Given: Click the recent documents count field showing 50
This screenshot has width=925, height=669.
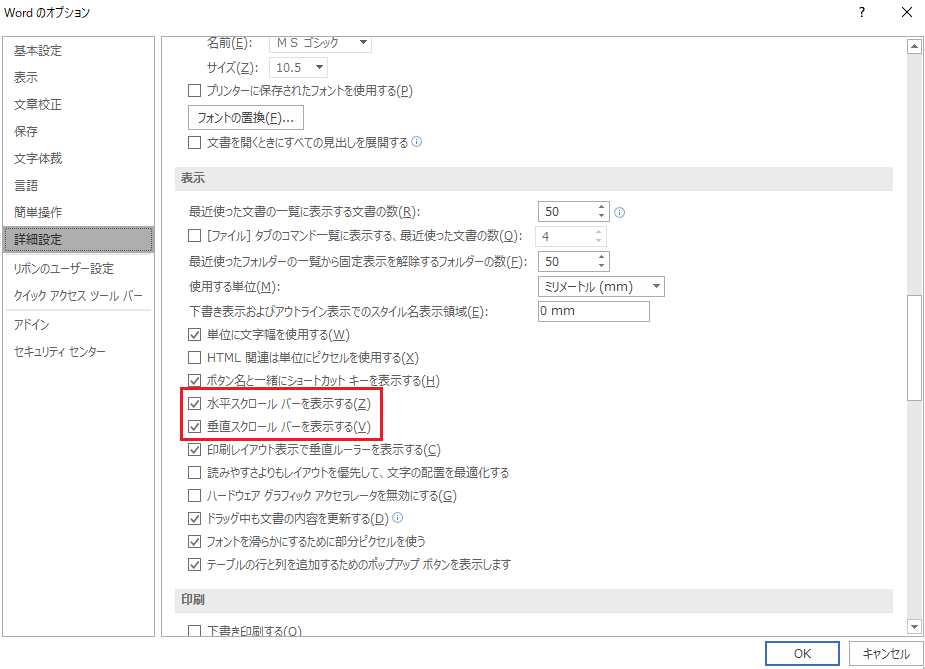Looking at the screenshot, I should pyautogui.click(x=567, y=212).
